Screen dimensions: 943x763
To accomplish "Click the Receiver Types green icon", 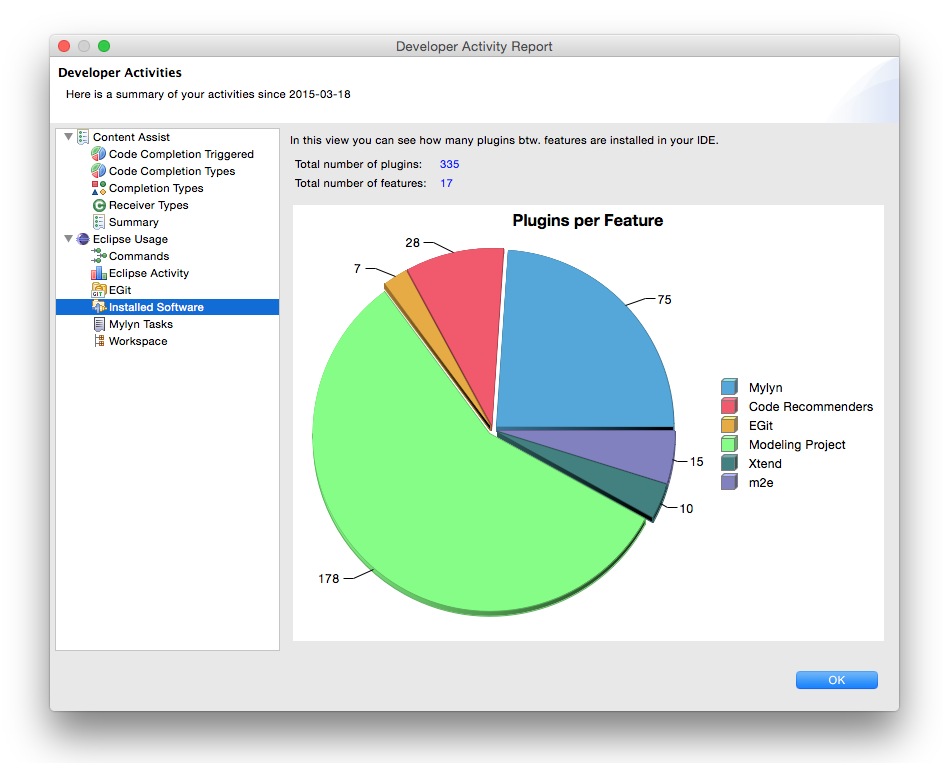I will coord(99,205).
